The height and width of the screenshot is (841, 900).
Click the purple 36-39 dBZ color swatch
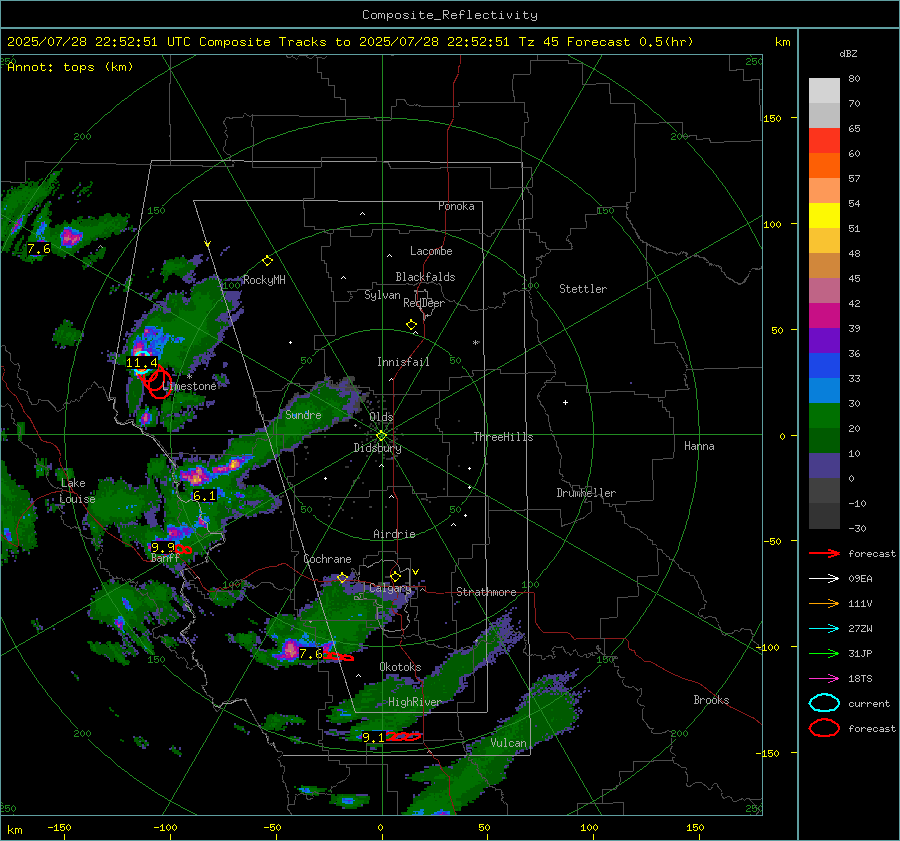824,340
